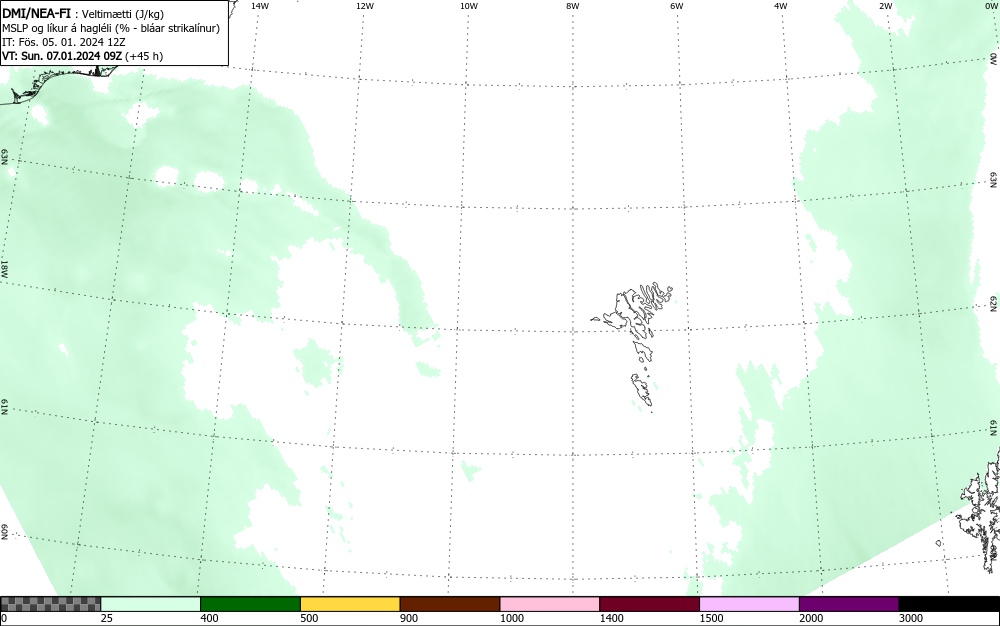Image resolution: width=1000 pixels, height=626 pixels.
Task: Click the legend value 900
Action: click(409, 618)
